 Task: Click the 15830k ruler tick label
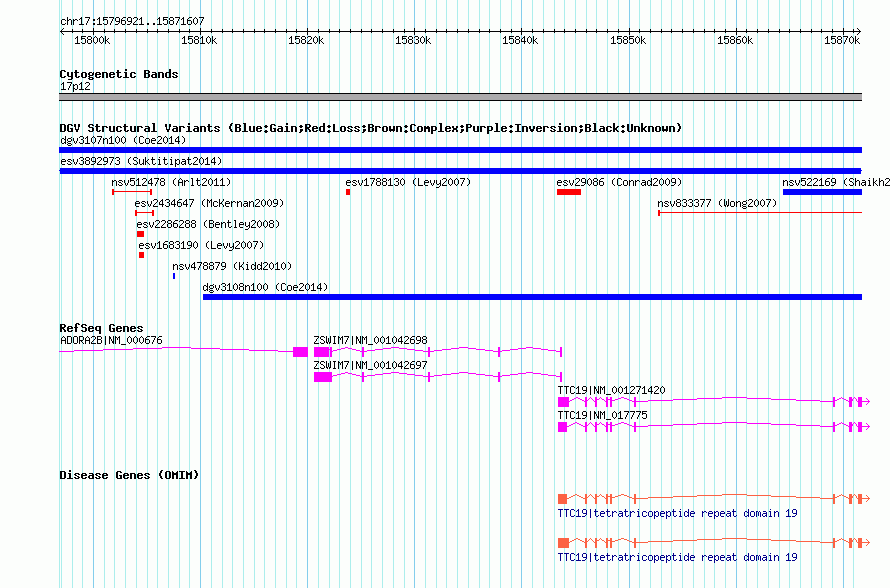(x=413, y=40)
